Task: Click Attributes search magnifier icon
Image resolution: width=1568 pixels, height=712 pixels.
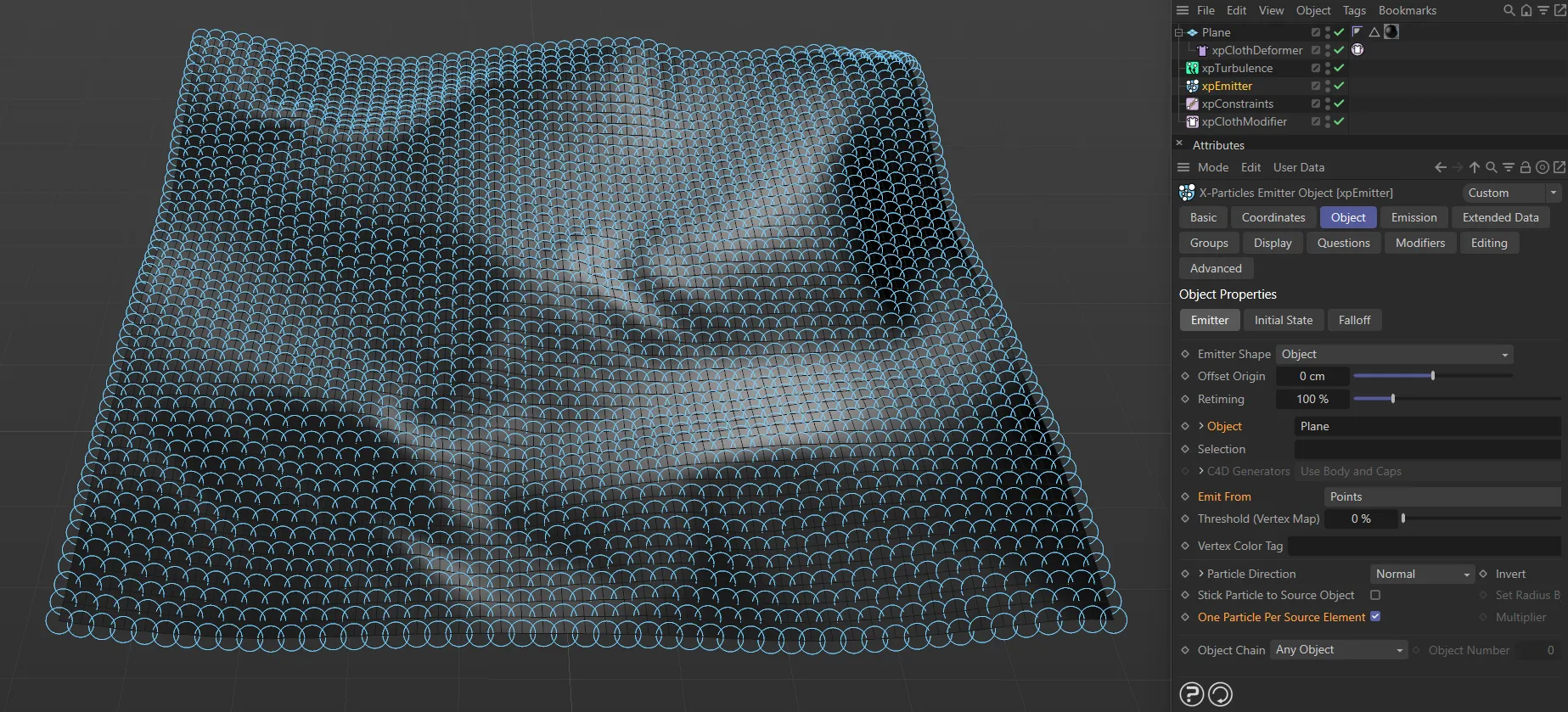Action: pyautogui.click(x=1492, y=167)
